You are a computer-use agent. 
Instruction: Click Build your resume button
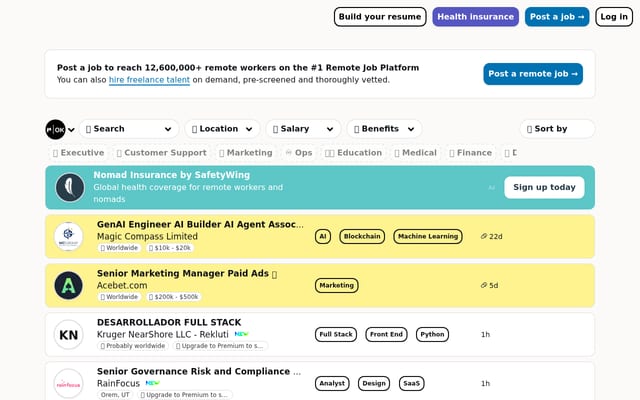click(x=380, y=17)
